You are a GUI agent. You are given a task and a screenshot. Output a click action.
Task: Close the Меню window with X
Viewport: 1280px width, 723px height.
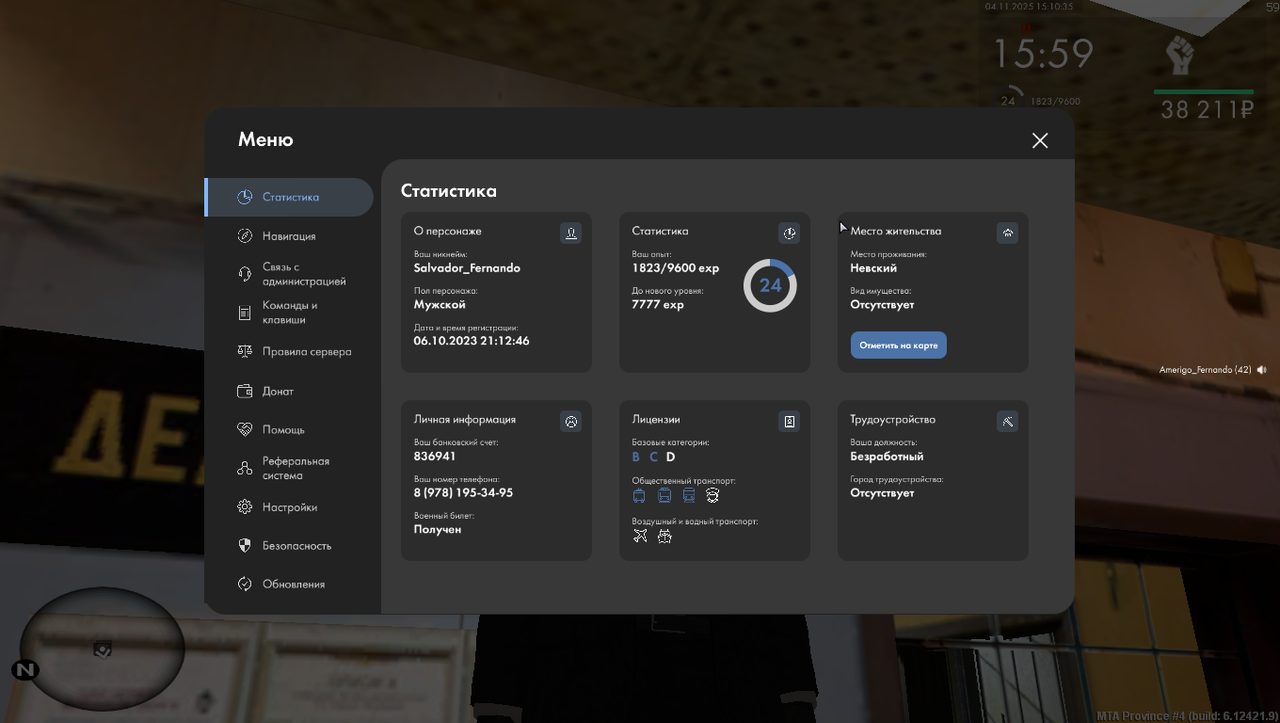coord(1040,141)
